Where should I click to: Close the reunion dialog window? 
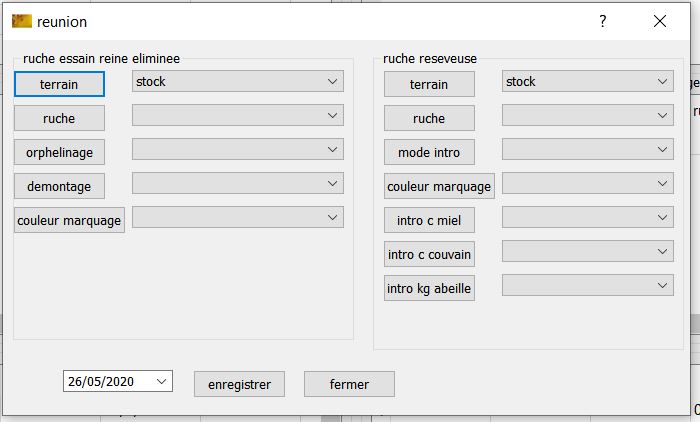coord(659,21)
